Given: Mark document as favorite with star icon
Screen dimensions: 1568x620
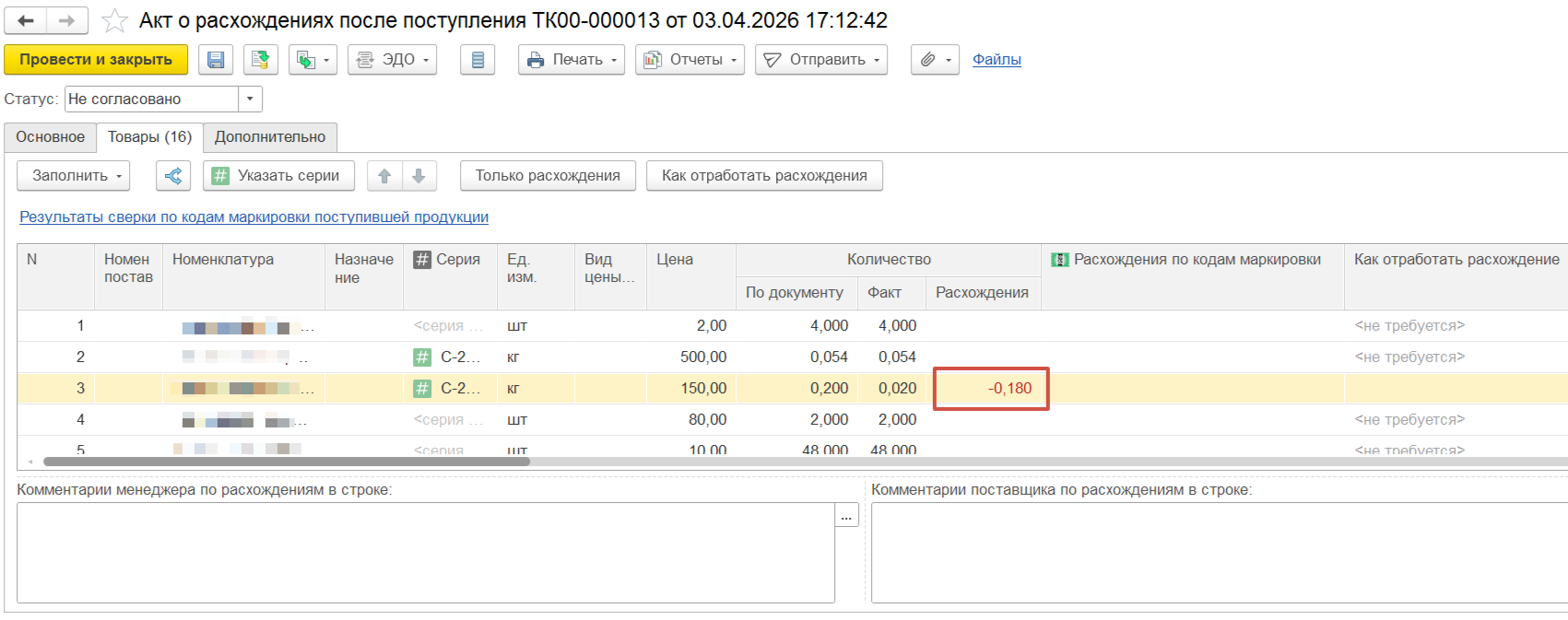Looking at the screenshot, I should coord(114,20).
